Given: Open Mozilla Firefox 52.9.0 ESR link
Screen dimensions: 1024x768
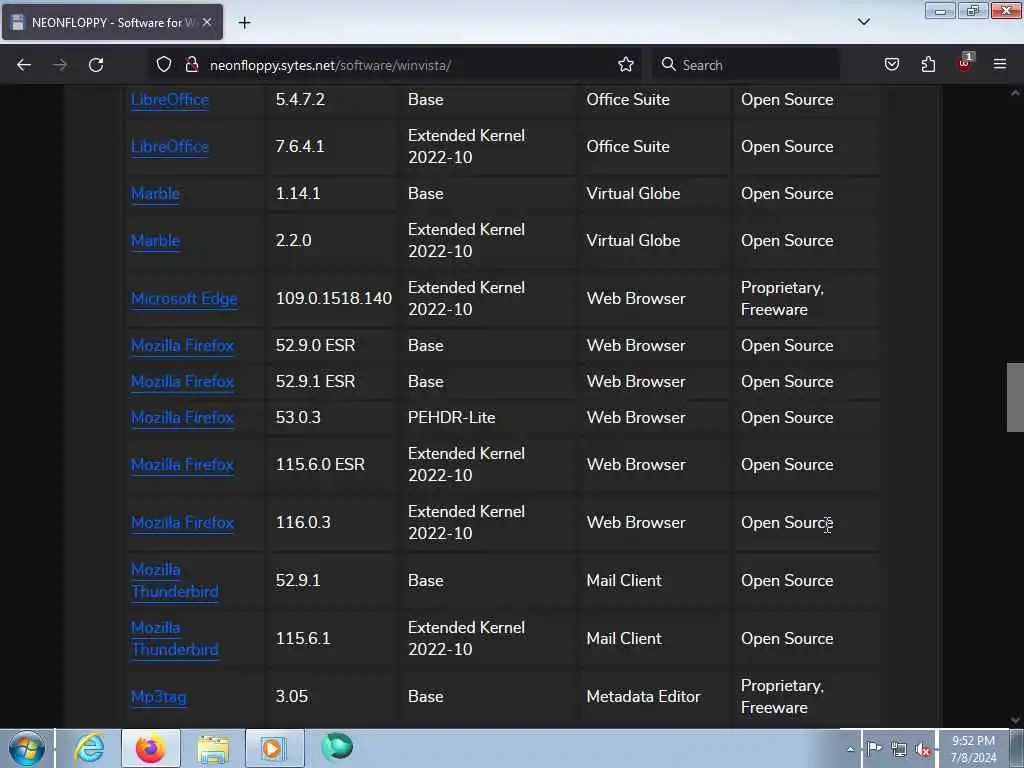Looking at the screenshot, I should click(x=182, y=346).
